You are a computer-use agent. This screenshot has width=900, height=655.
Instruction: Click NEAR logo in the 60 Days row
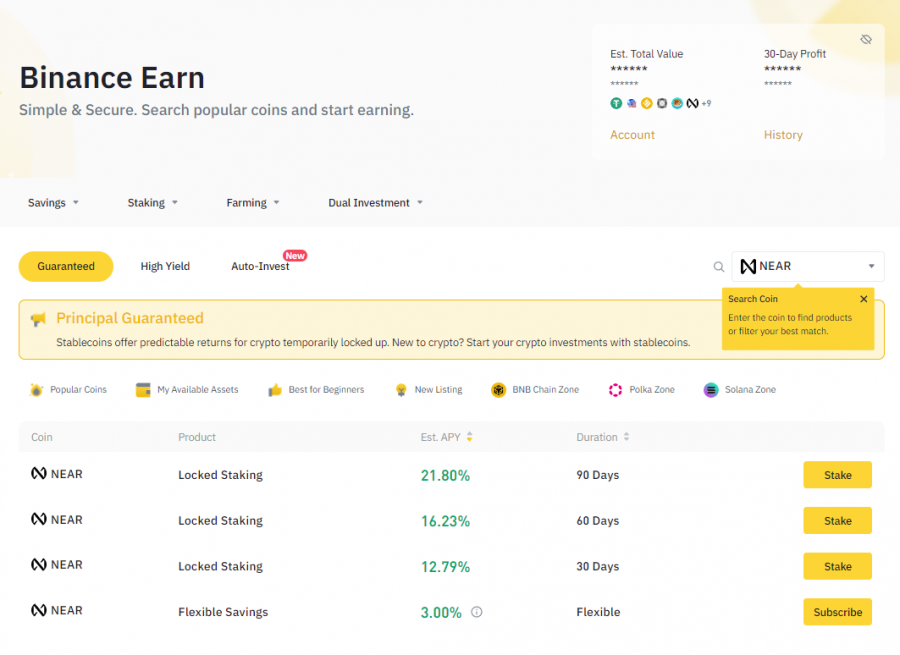pyautogui.click(x=38, y=519)
